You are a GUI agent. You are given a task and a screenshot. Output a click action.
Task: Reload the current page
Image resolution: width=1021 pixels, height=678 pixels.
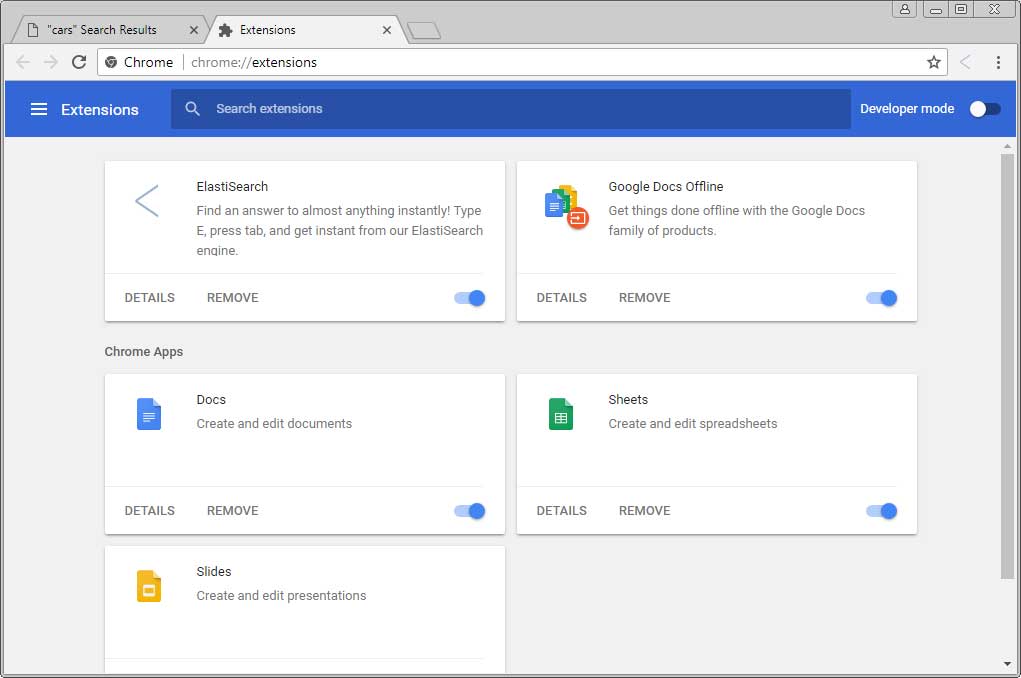click(x=79, y=62)
